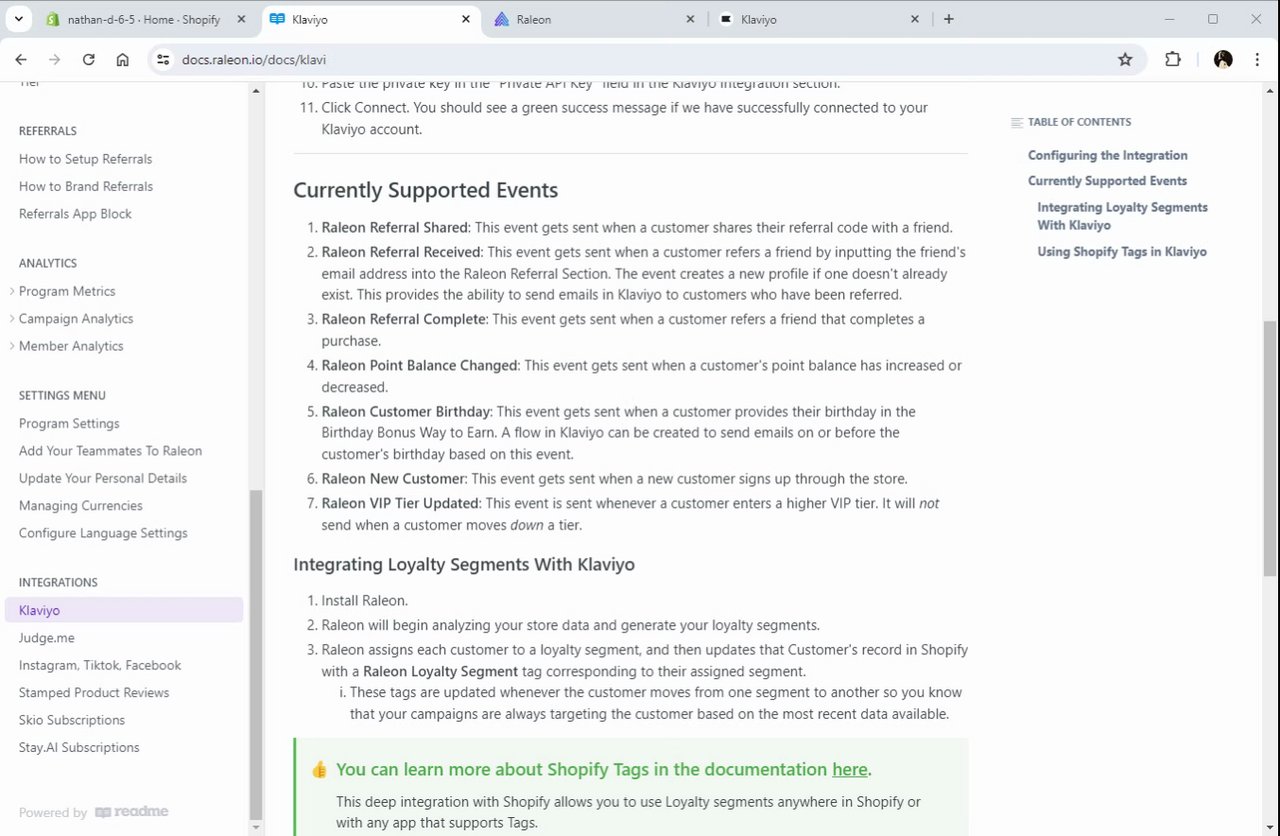Viewport: 1280px width, 836px height.
Task: Click the Settings Menu sidebar heading
Action: pyautogui.click(x=62, y=396)
